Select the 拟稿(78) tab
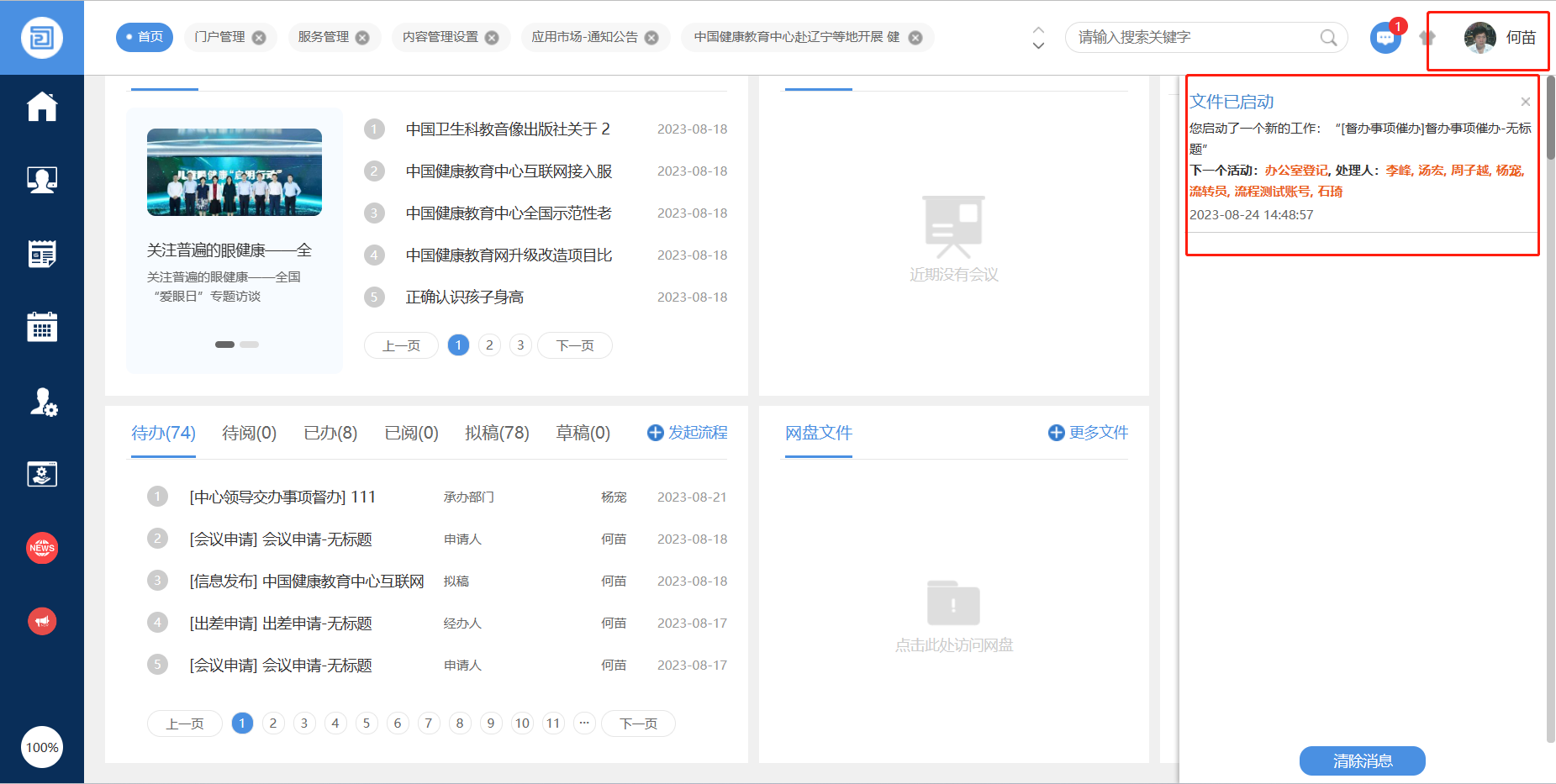Screen dimensions: 1556x784 [x=497, y=433]
